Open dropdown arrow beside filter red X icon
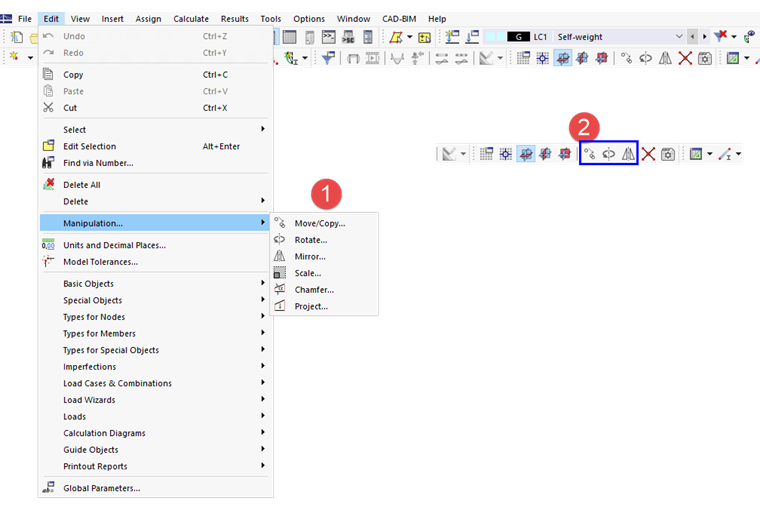760x514 pixels. (734, 37)
